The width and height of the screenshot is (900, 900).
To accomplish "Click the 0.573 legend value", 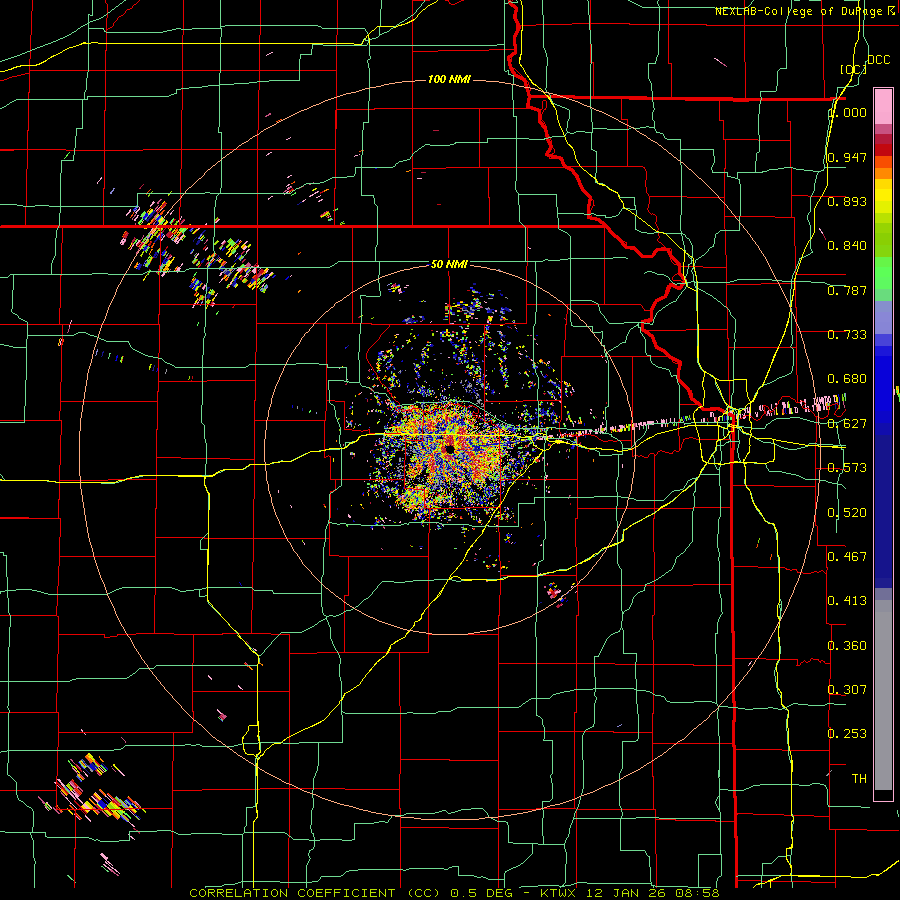I will (847, 468).
